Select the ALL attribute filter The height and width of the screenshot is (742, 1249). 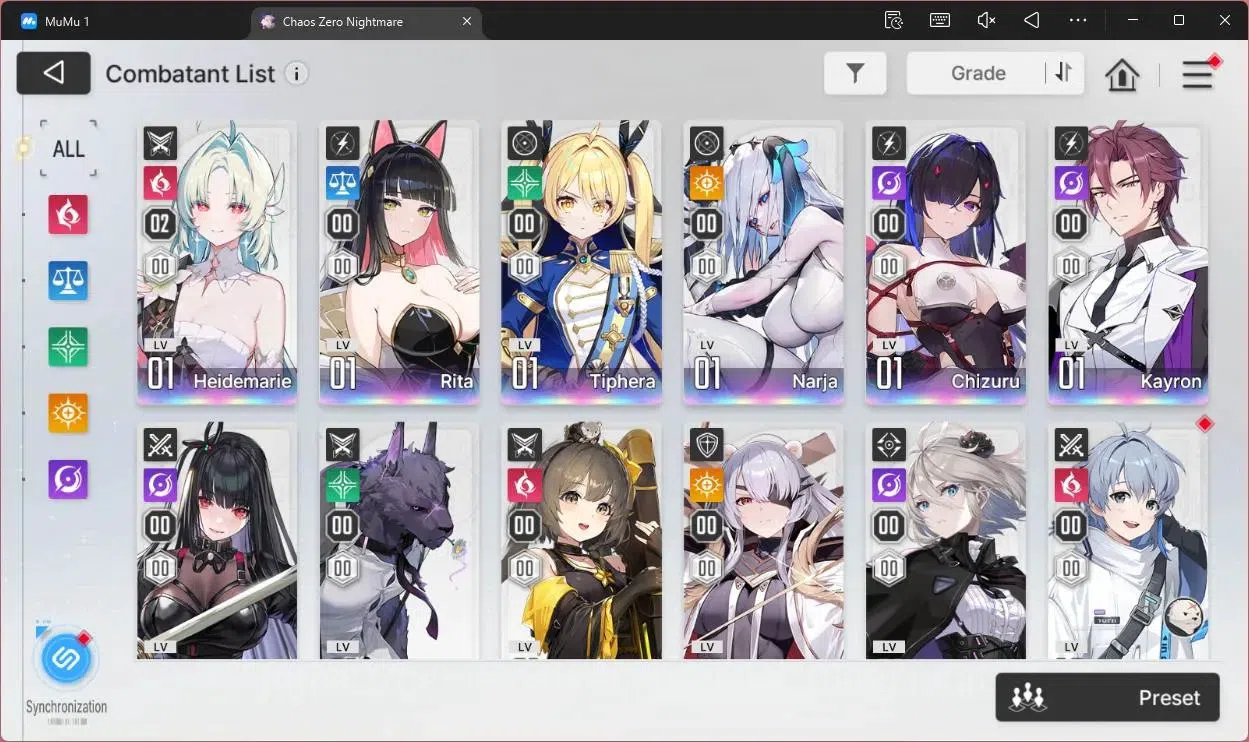69,149
